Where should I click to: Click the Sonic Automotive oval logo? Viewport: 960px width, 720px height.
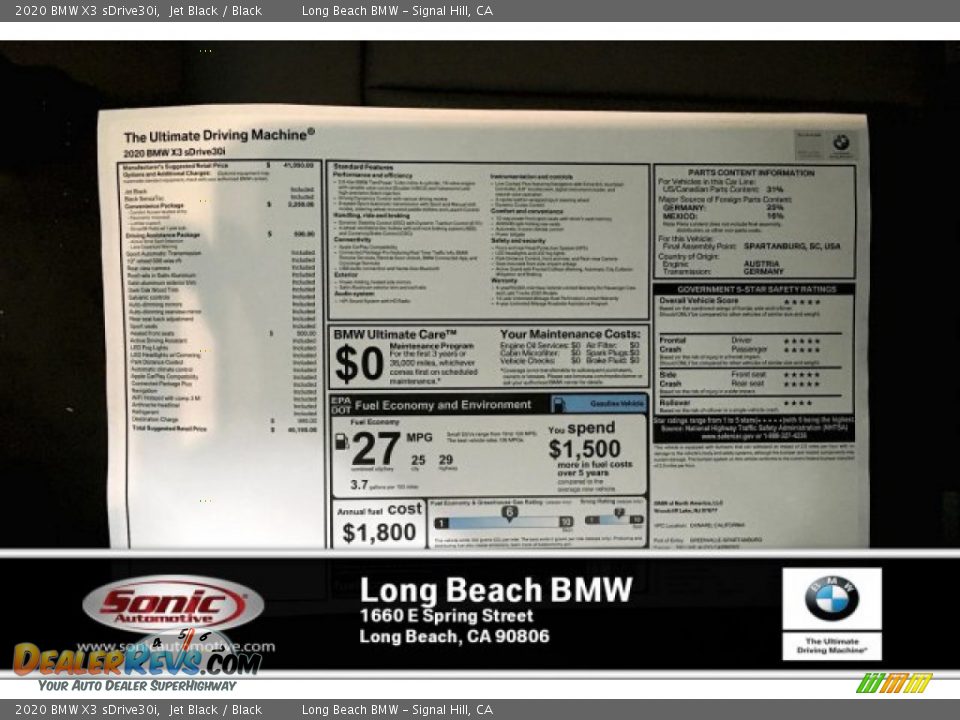(173, 604)
